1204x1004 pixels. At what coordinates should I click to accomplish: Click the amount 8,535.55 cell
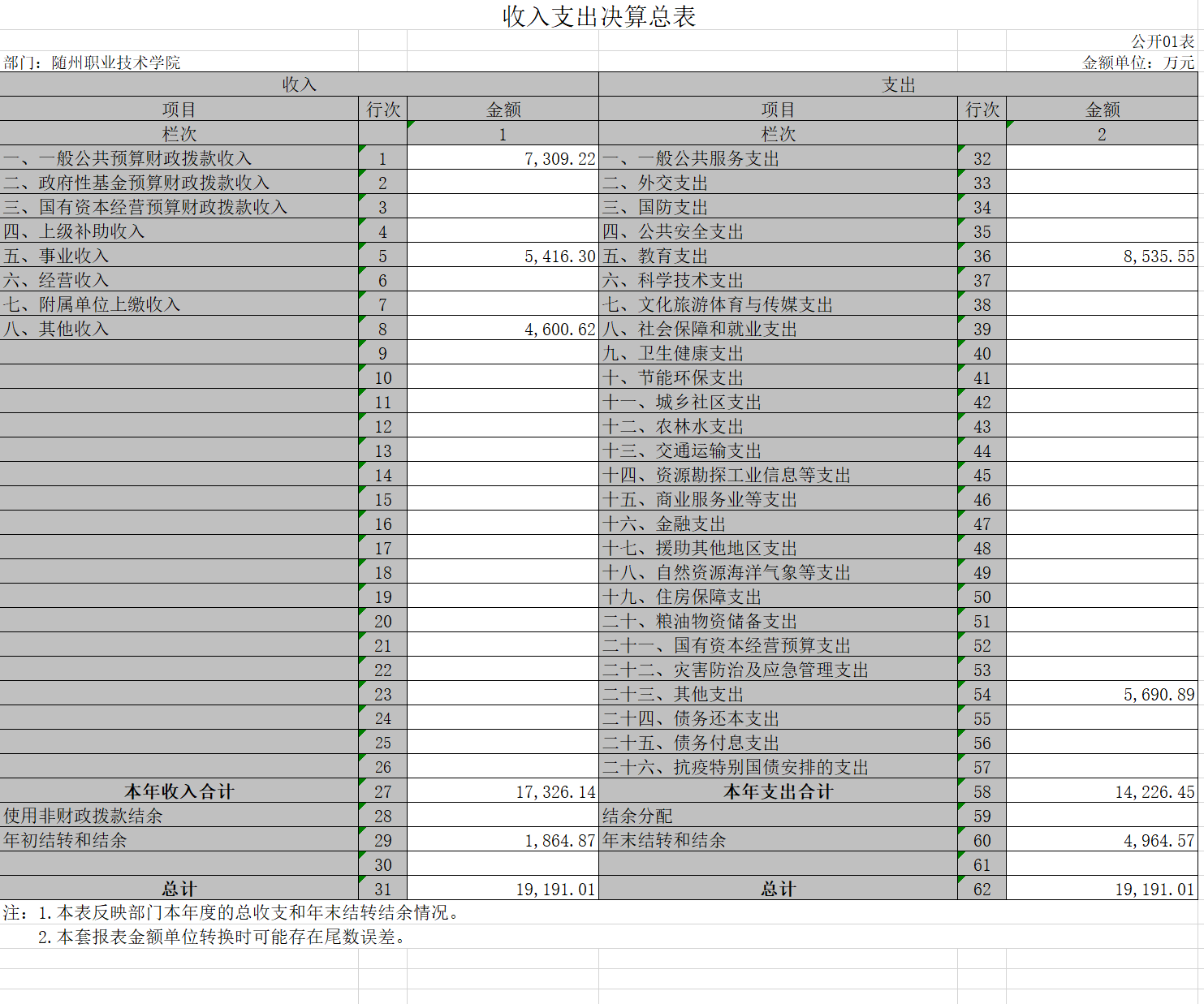point(1102,256)
